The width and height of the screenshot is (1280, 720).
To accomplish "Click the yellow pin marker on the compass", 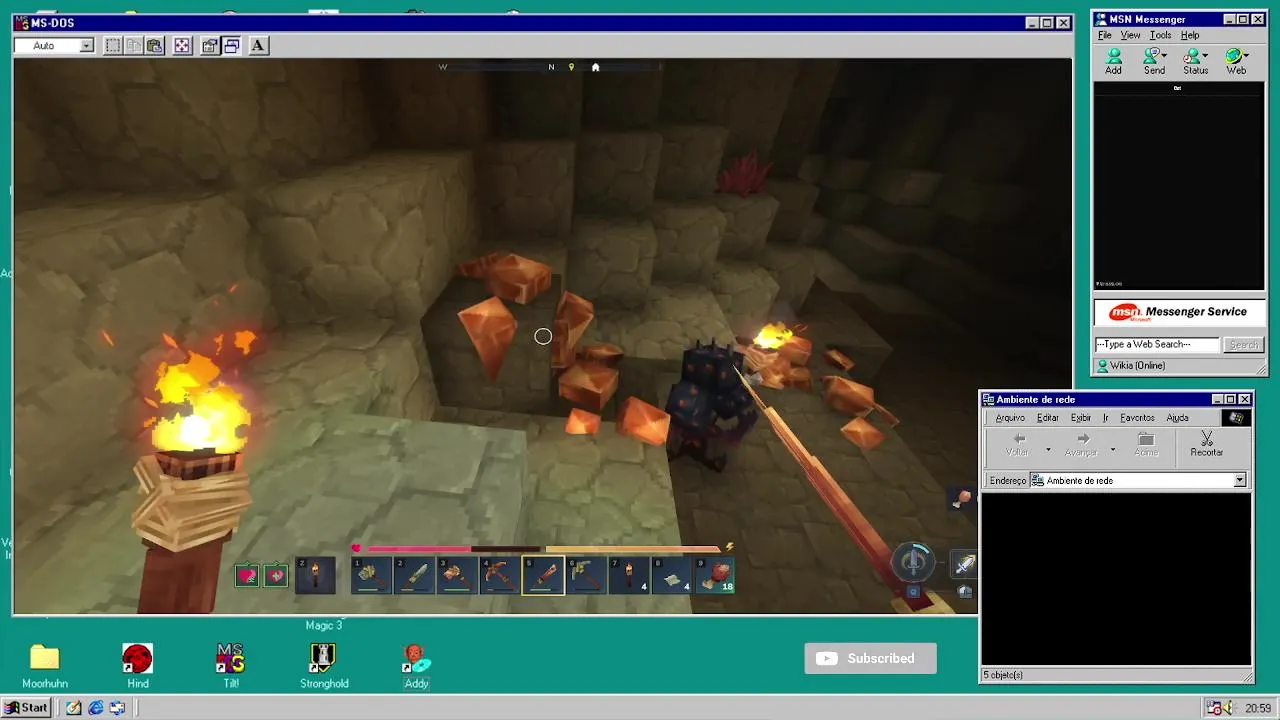I will pyautogui.click(x=571, y=67).
